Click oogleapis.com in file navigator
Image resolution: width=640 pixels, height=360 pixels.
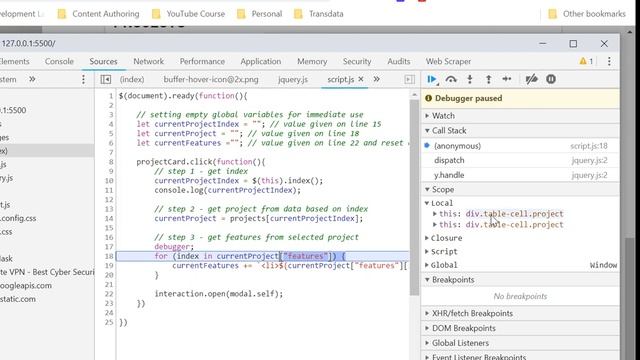(x=26, y=285)
